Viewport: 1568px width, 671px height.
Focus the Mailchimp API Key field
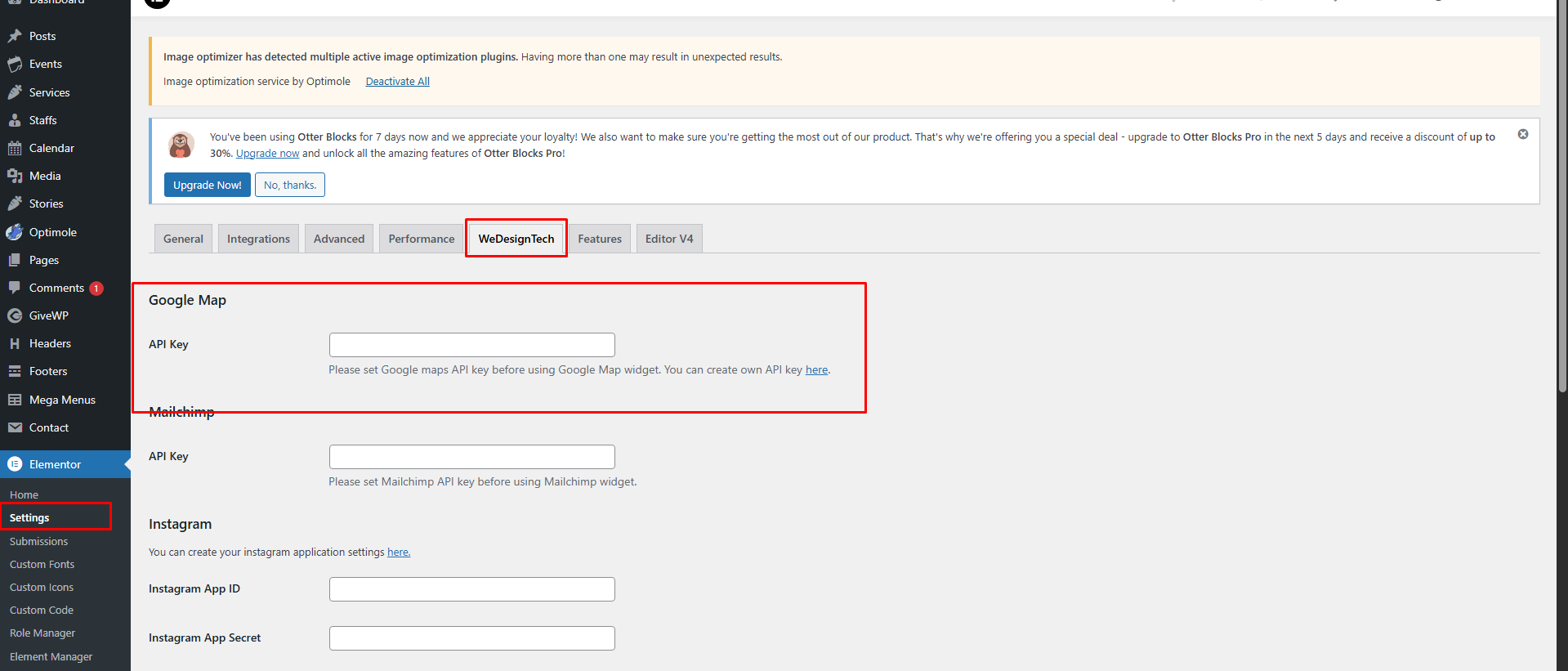tap(472, 457)
